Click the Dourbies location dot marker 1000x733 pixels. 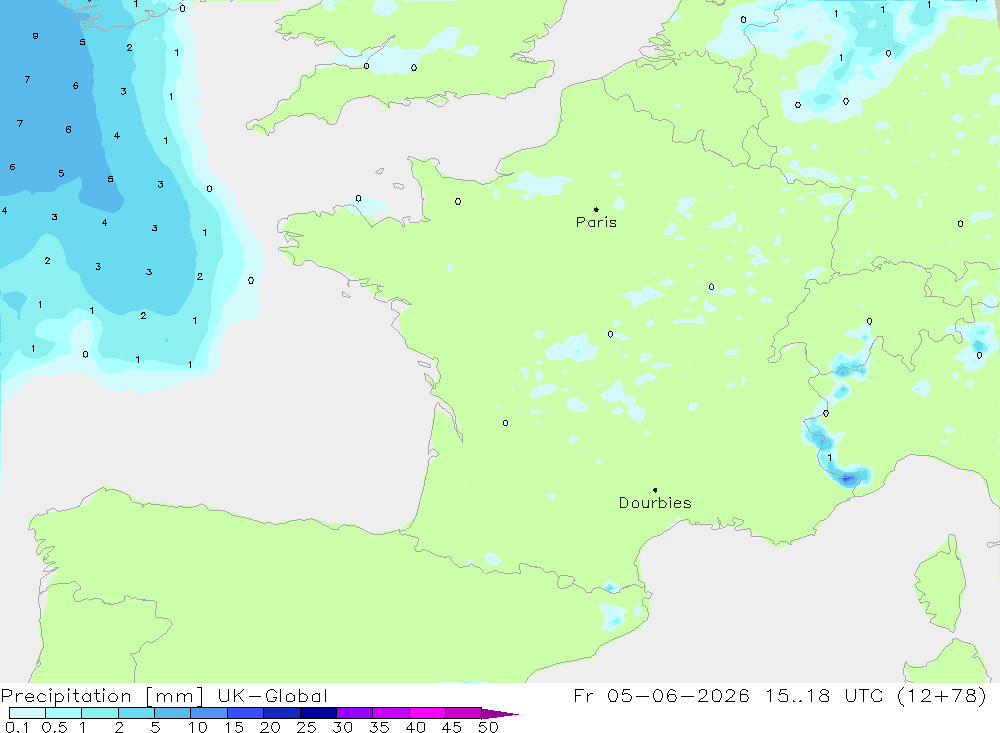655,490
